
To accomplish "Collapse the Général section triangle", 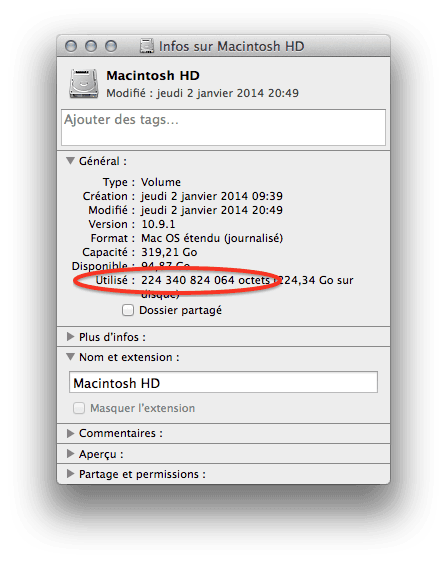I will tap(70, 160).
